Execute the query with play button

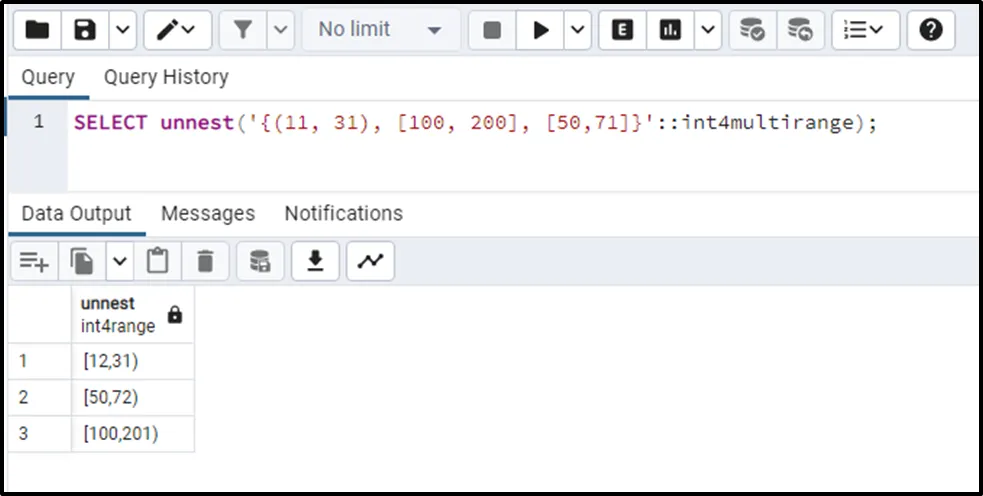pyautogui.click(x=541, y=31)
